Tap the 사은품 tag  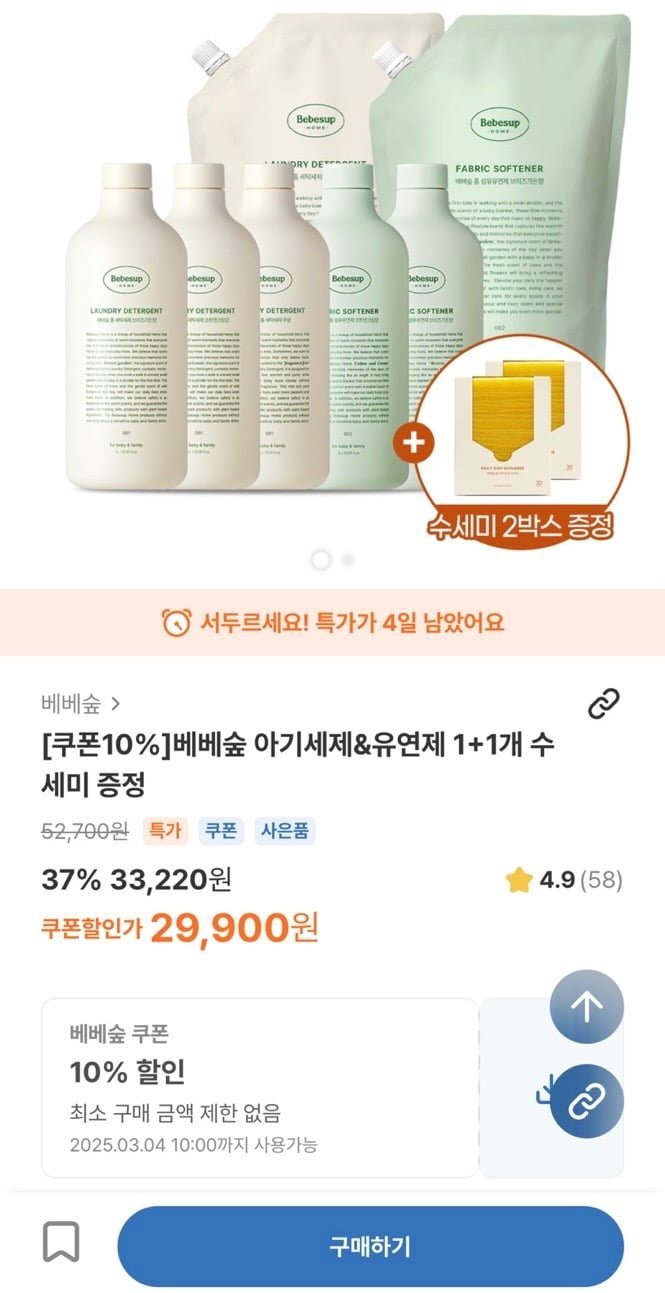pos(285,830)
